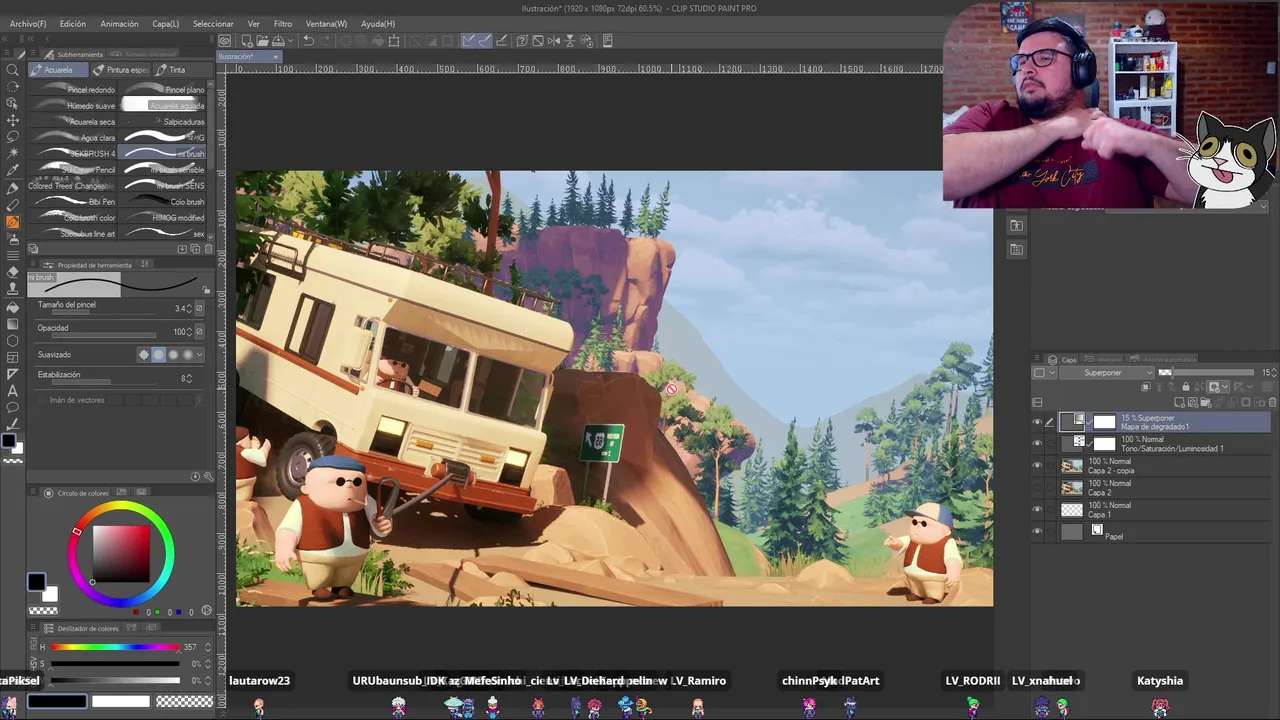This screenshot has height=720, width=1280.
Task: Select the Acuarela aguada brush
Action: 163,106
